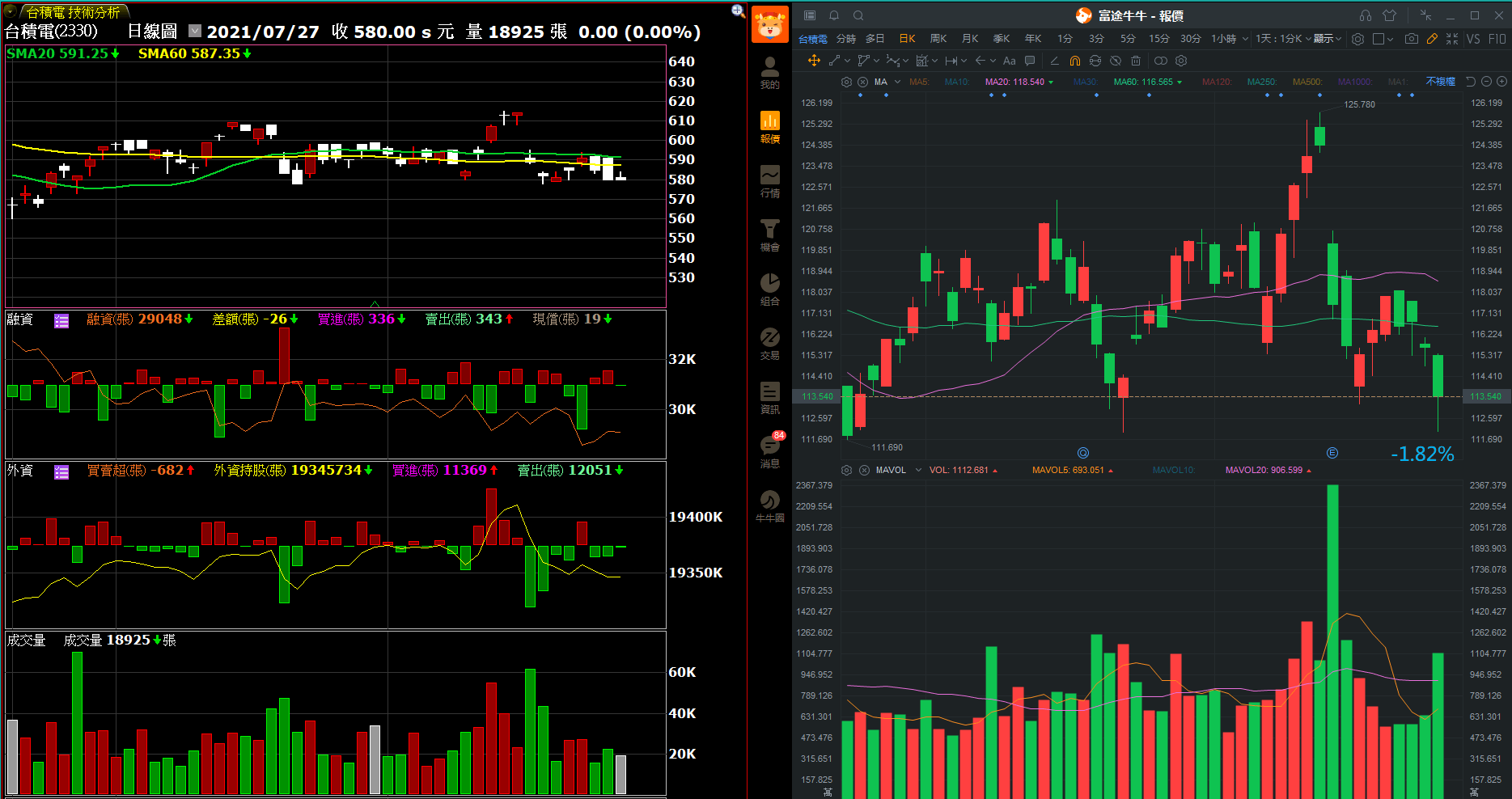Expand the measurement tool dropdown arrow
The image size is (1512, 799).
pos(964,61)
